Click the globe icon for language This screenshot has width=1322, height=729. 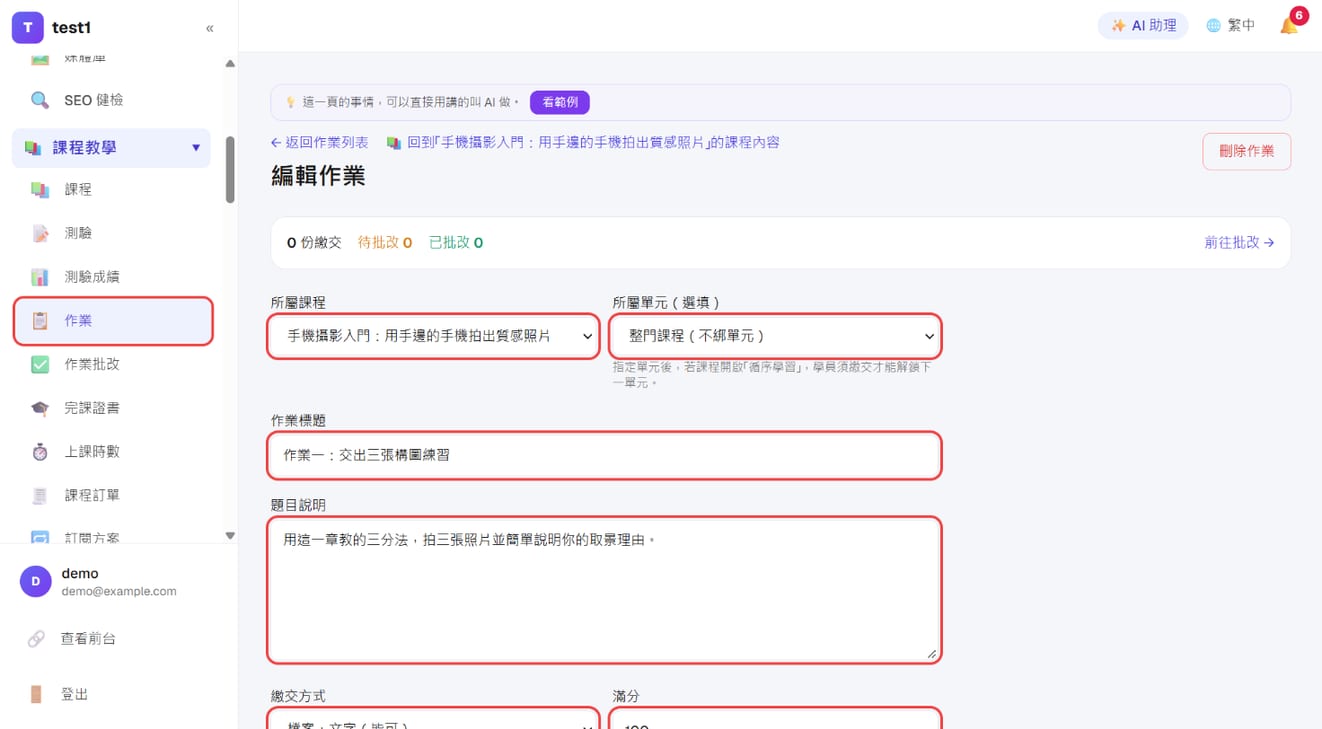click(x=1213, y=26)
